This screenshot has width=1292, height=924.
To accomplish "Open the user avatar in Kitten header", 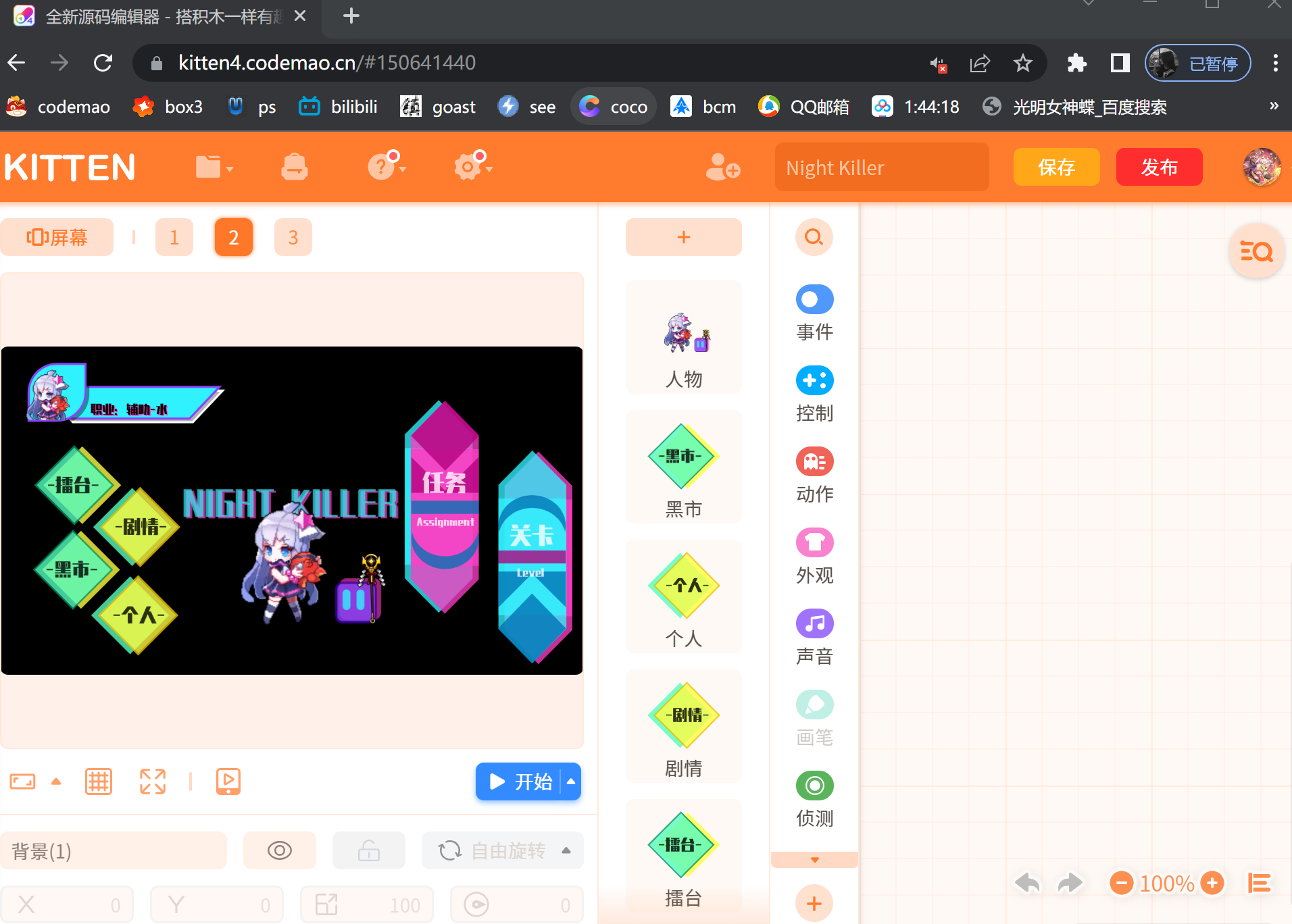I will point(1262,167).
